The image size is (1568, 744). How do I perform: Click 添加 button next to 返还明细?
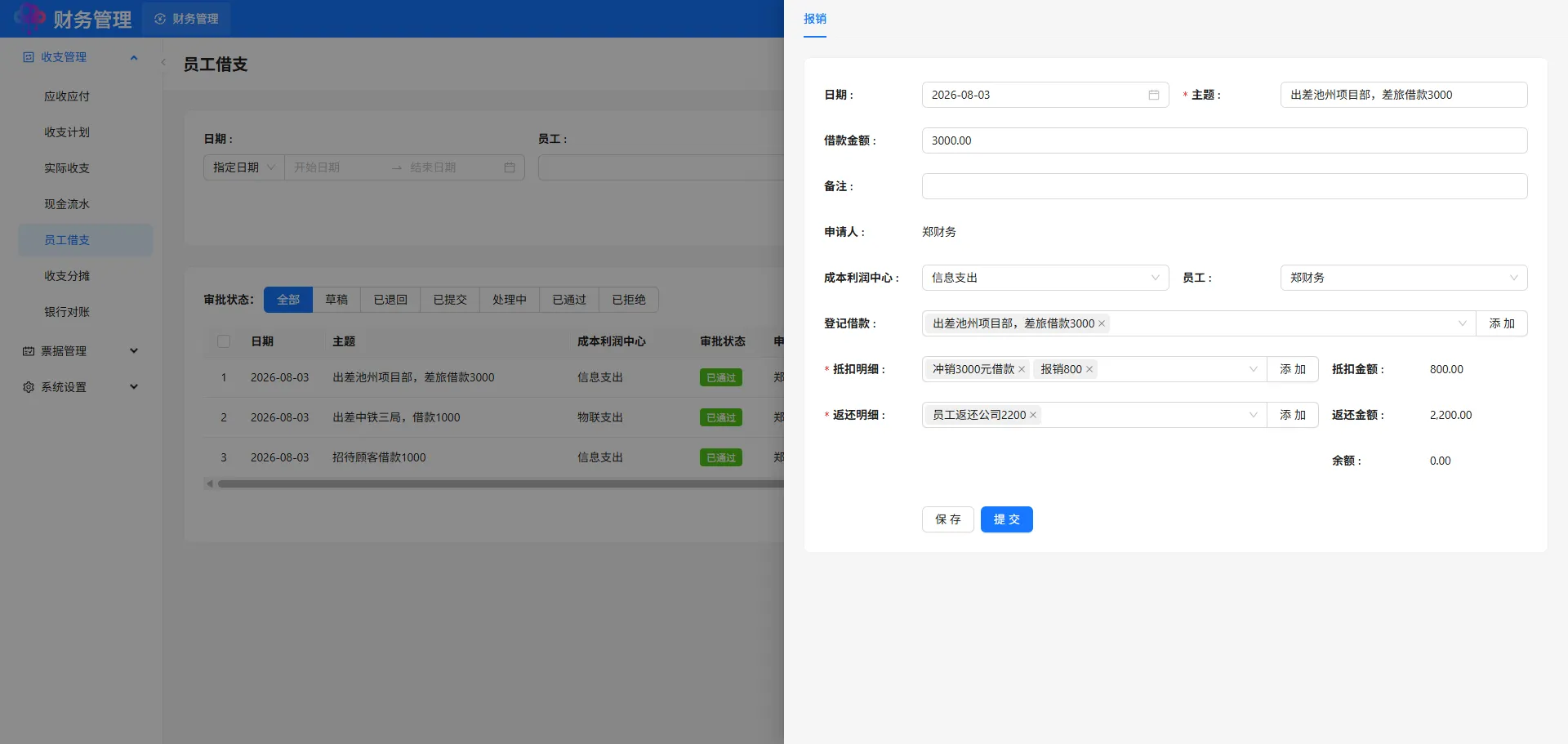click(1293, 415)
